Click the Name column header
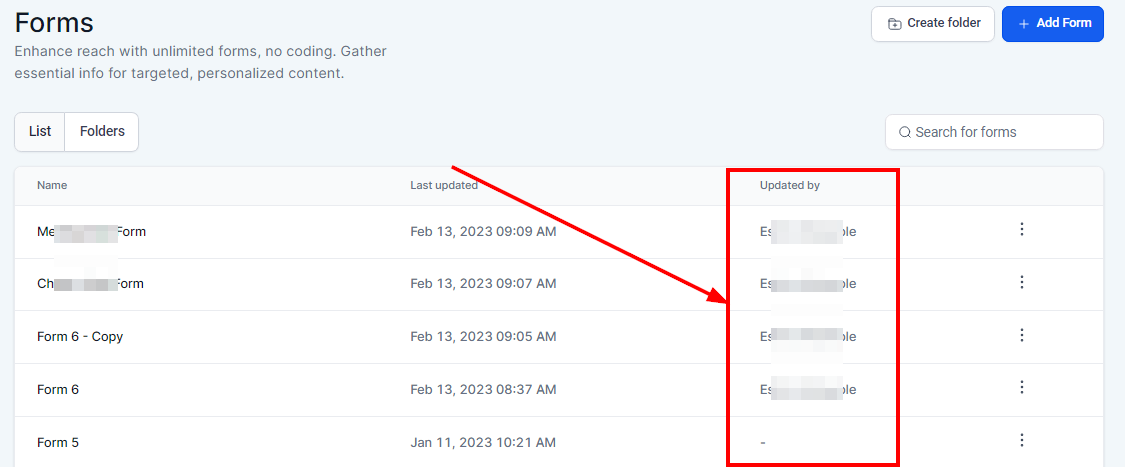 52,186
